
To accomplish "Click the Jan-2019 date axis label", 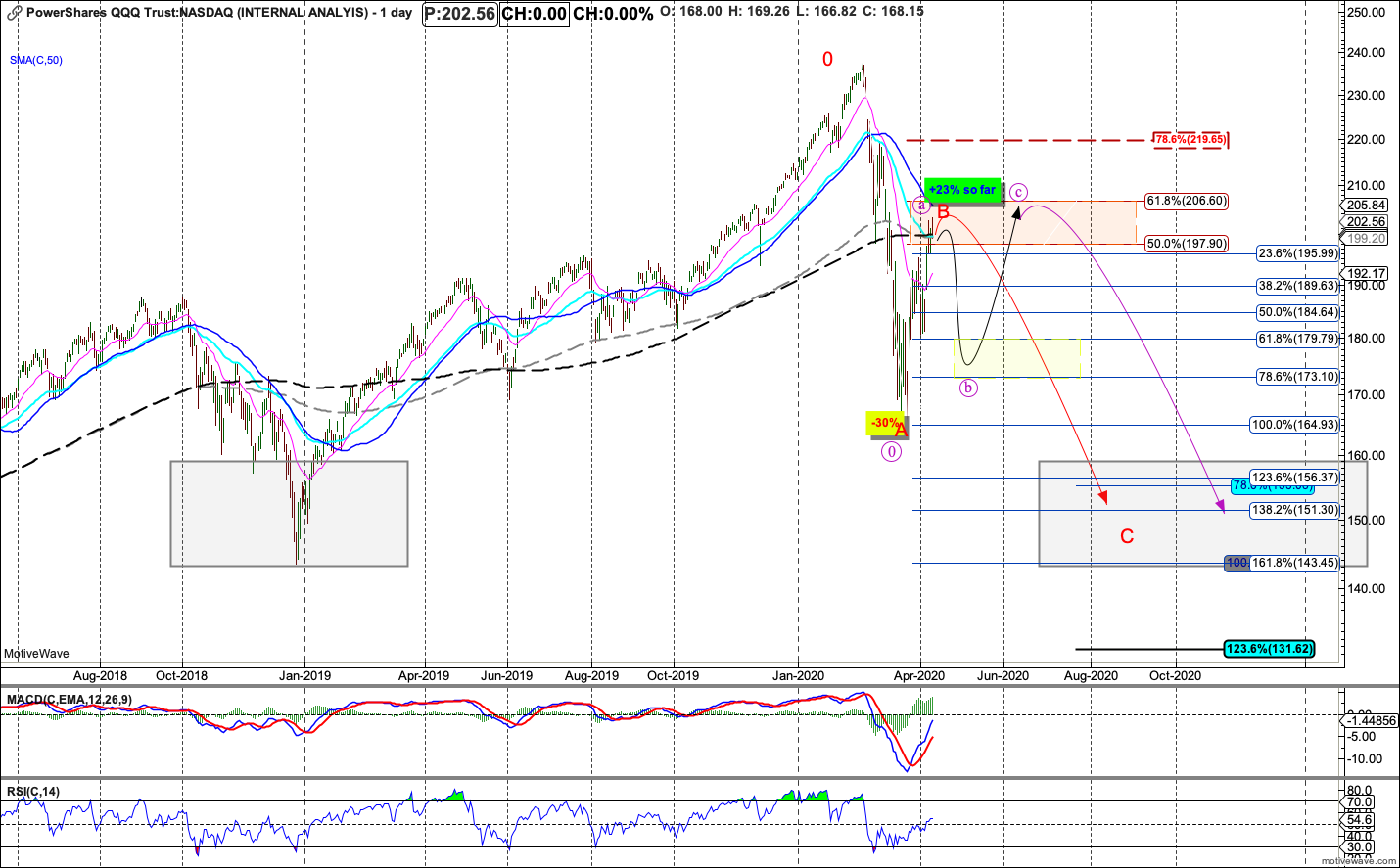I will tap(304, 675).
